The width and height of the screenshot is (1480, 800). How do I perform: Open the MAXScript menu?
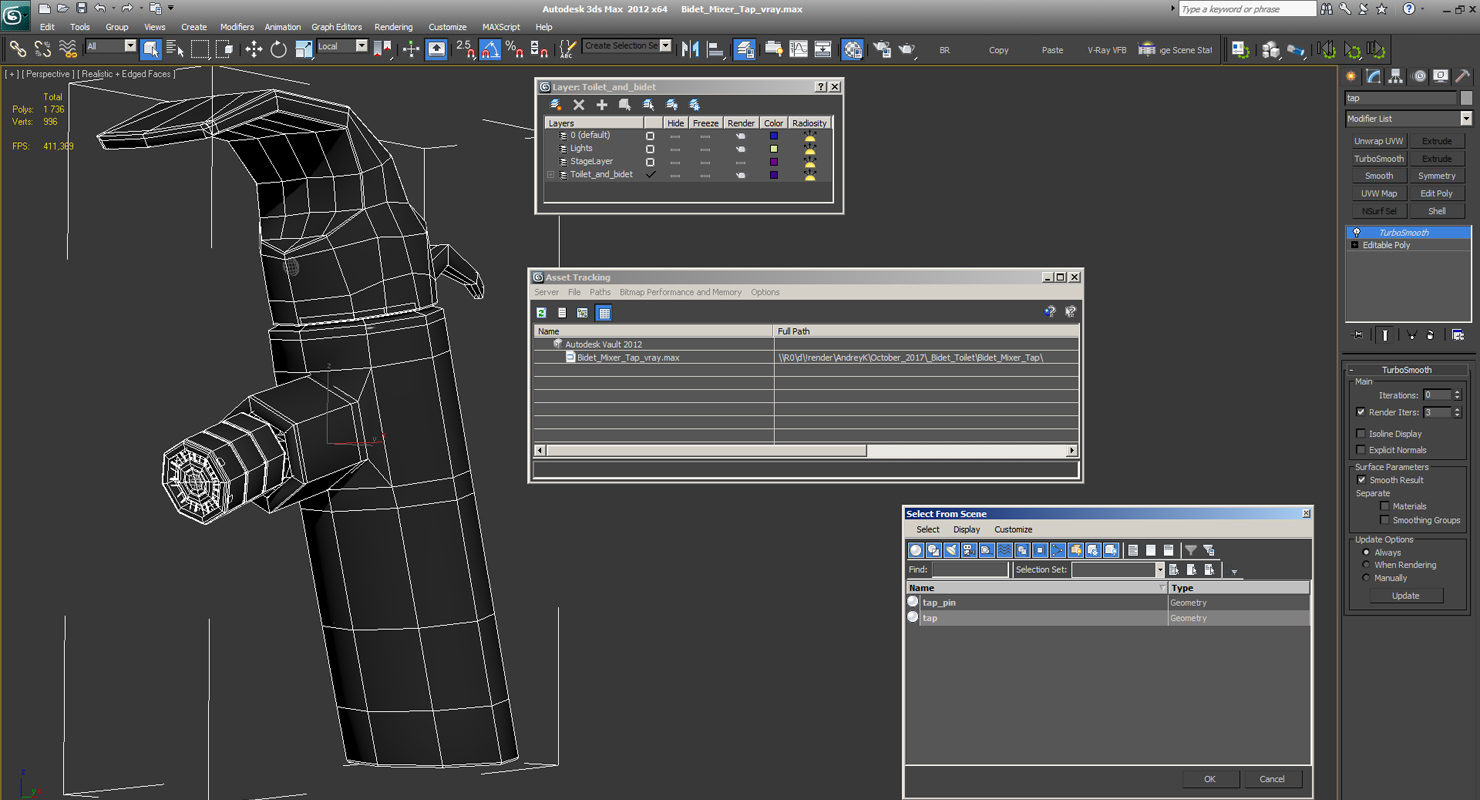click(501, 27)
